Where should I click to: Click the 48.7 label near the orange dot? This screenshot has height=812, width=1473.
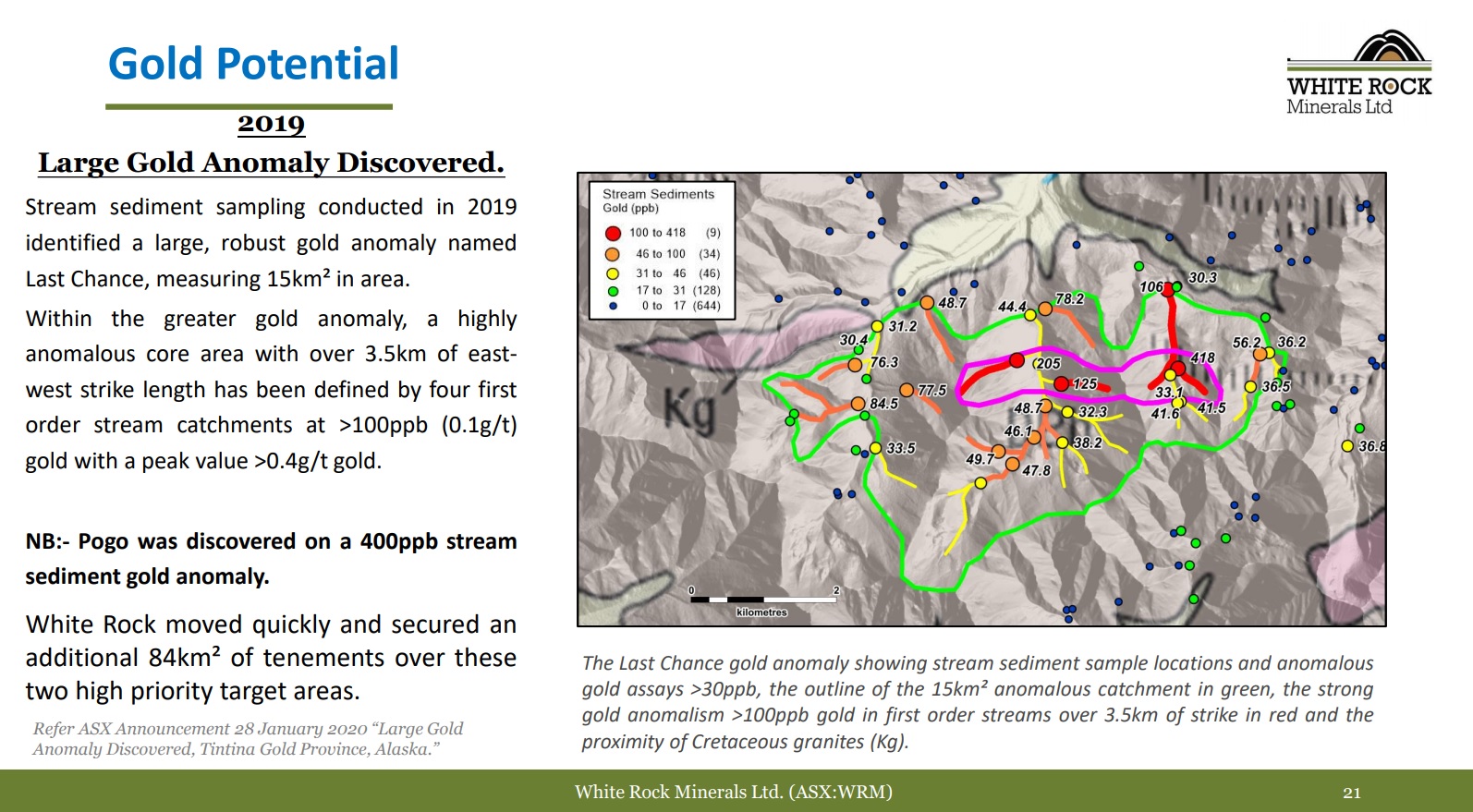click(x=952, y=302)
